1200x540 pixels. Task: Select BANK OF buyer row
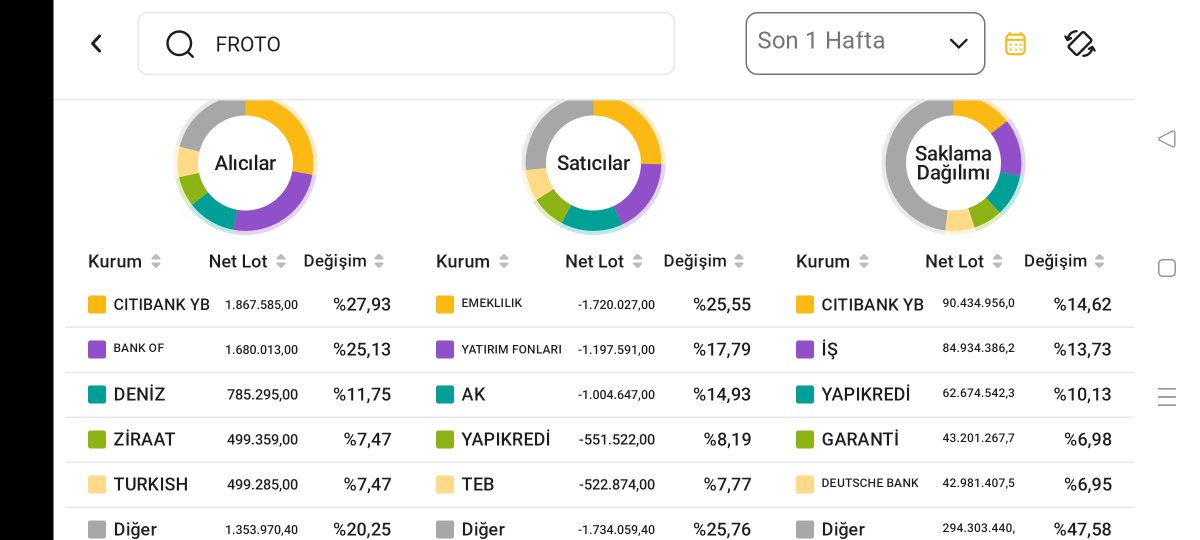[x=240, y=349]
